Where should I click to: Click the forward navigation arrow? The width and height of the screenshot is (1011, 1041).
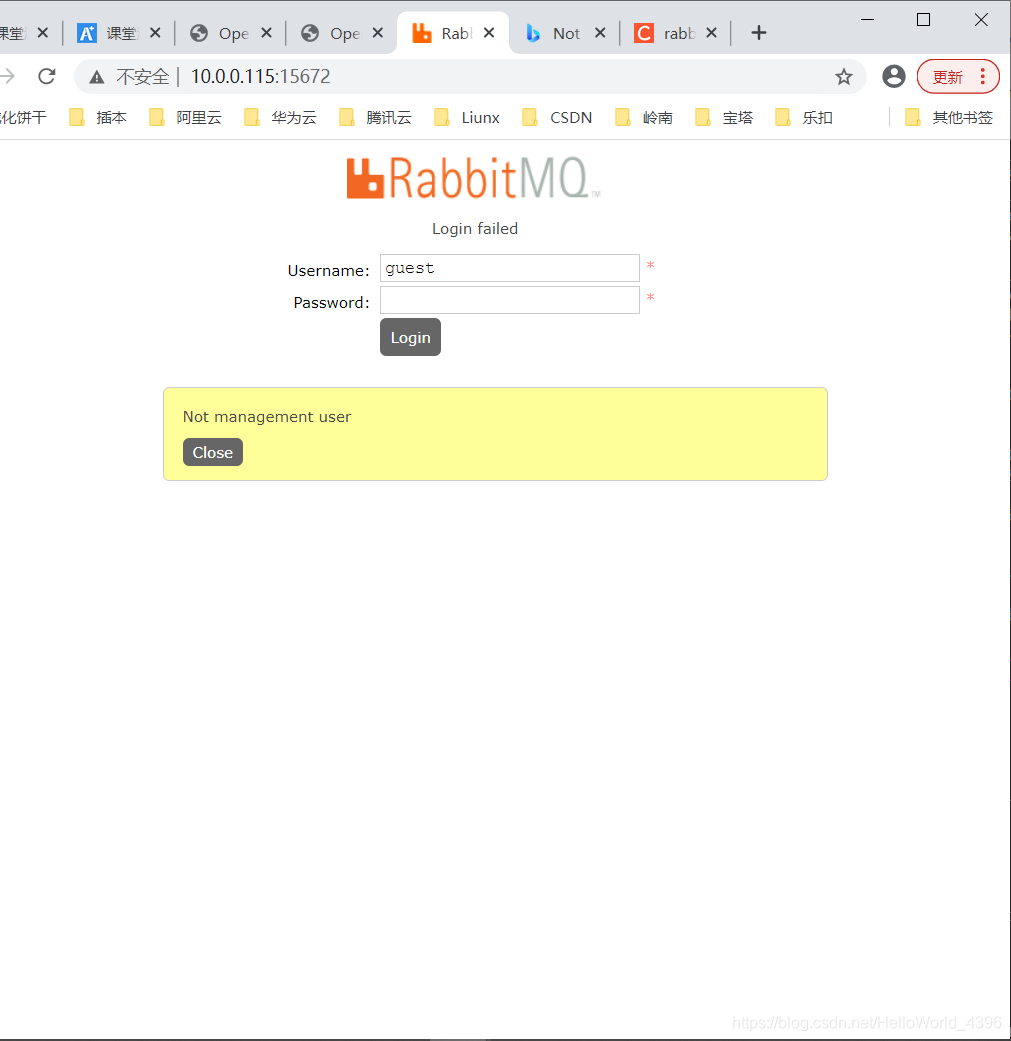(x=7, y=76)
